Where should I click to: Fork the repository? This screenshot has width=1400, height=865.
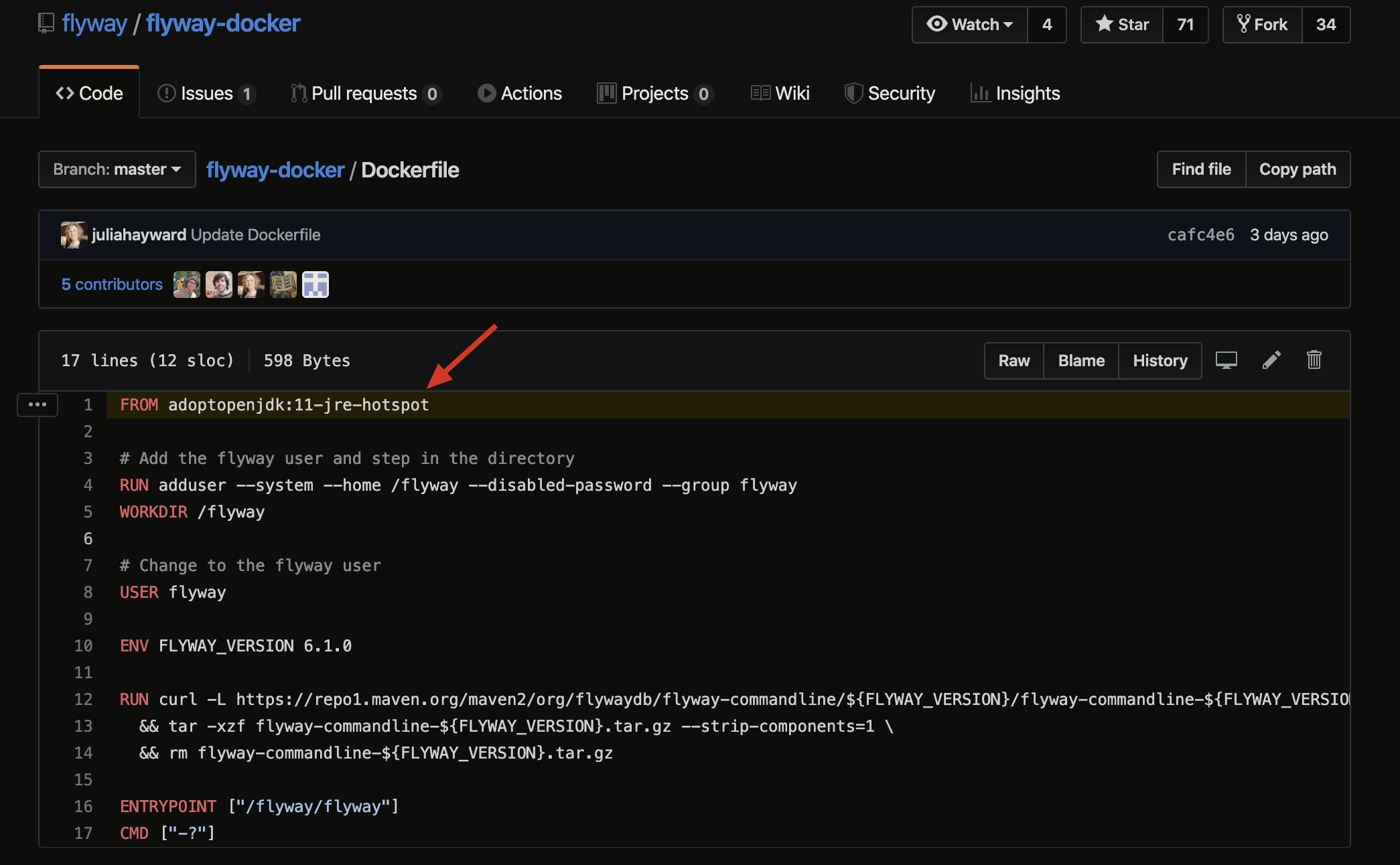[x=1262, y=25]
